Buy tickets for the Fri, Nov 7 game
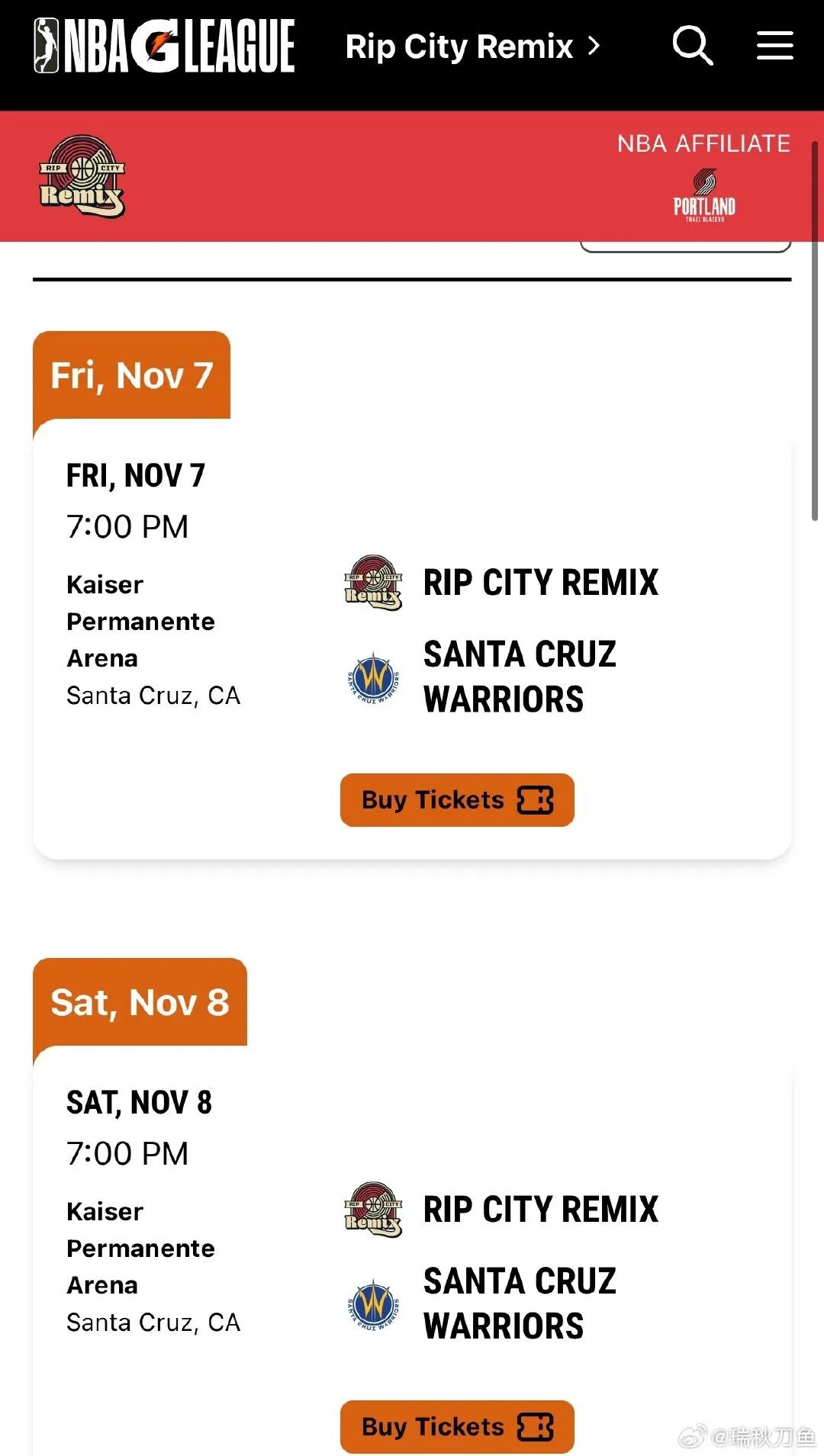Viewport: 824px width, 1456px height. 457,800
